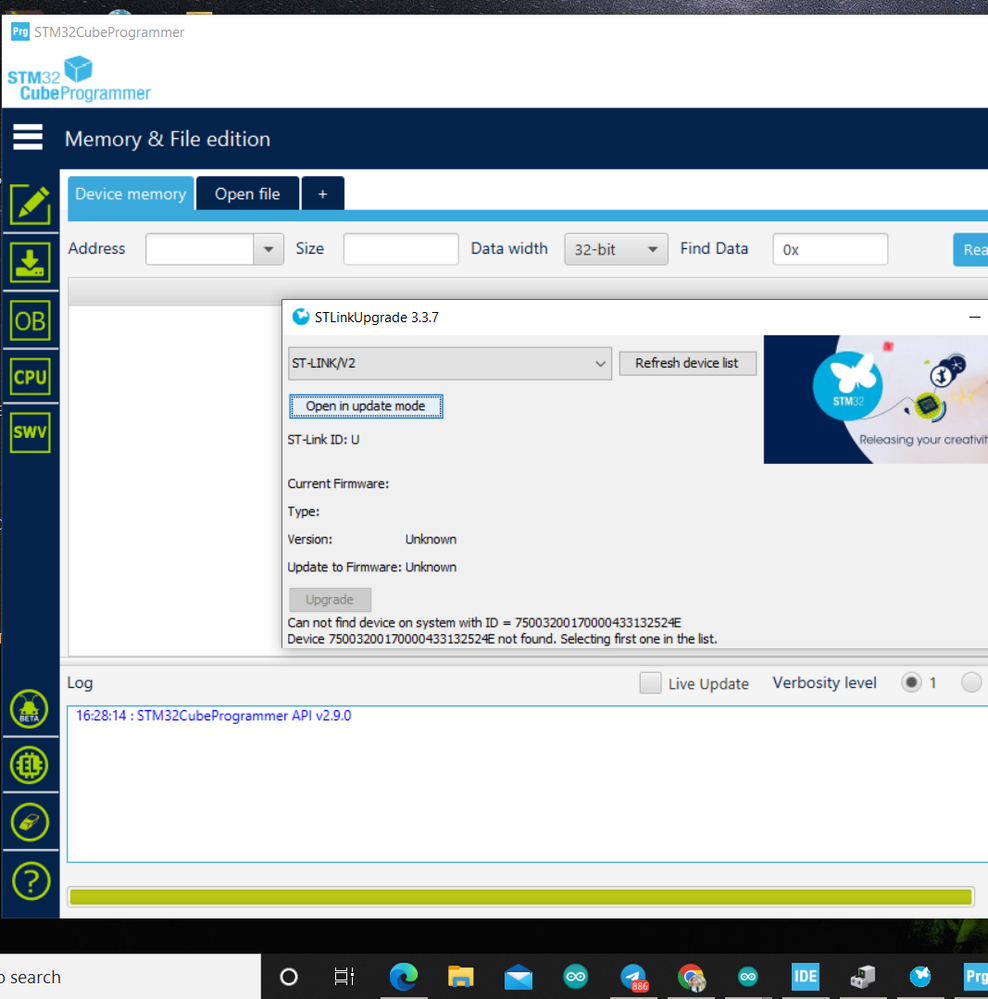The height and width of the screenshot is (999, 988).
Task: Open Task View on taskbar
Action: pos(344,976)
